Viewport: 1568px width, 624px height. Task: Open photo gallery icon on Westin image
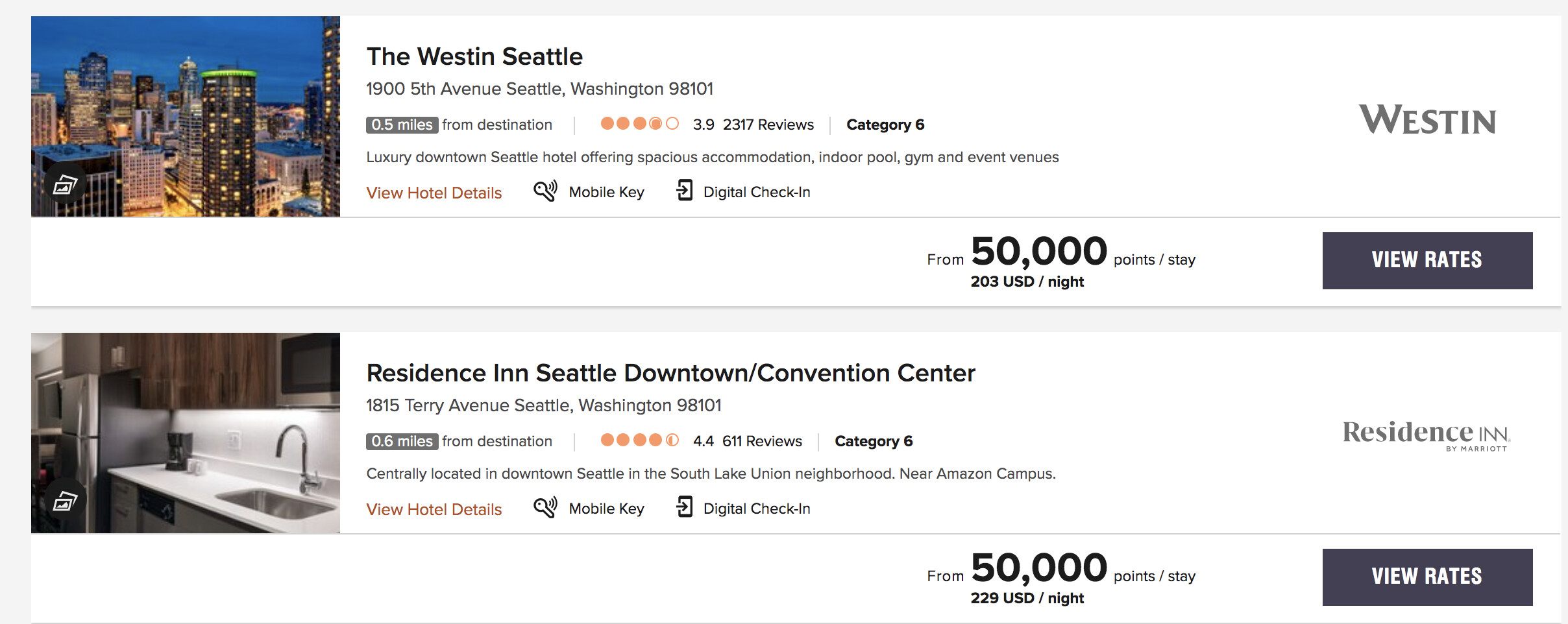(x=65, y=186)
